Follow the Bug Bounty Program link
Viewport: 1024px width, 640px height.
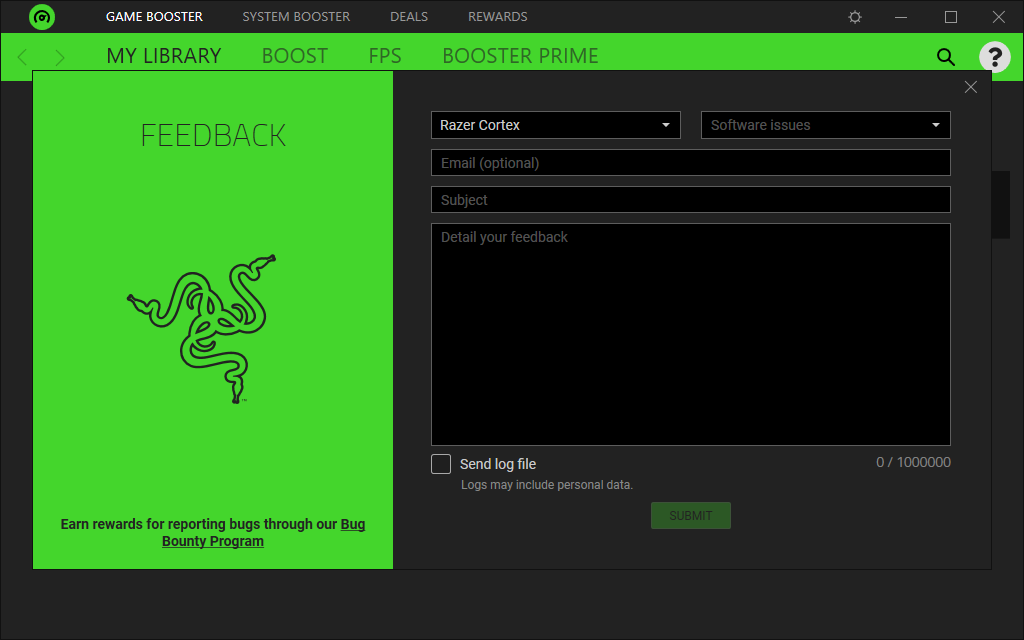[x=263, y=532]
